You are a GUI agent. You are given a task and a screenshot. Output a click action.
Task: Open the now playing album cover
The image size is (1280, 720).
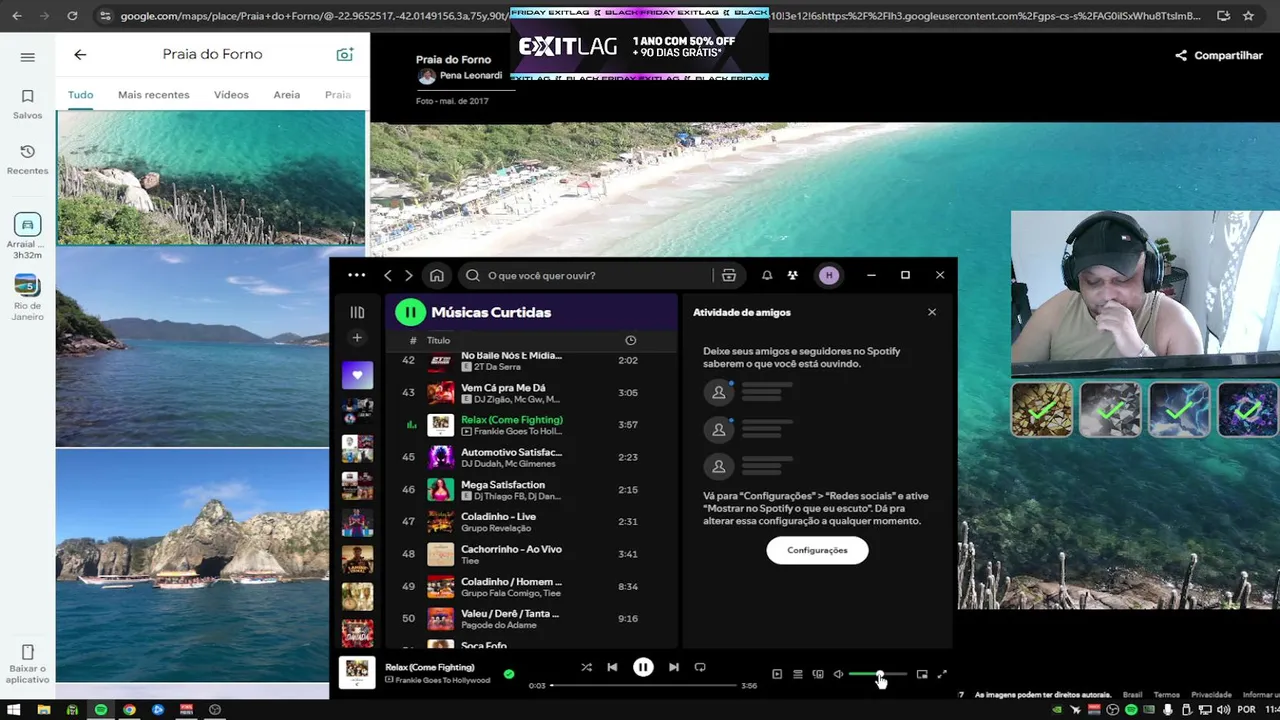point(357,673)
